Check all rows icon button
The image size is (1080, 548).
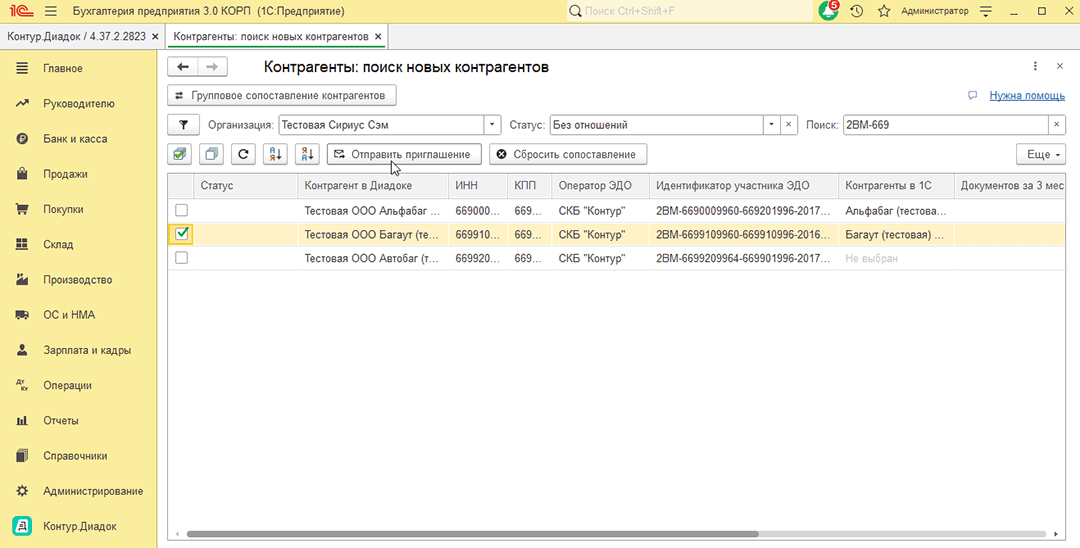(180, 154)
